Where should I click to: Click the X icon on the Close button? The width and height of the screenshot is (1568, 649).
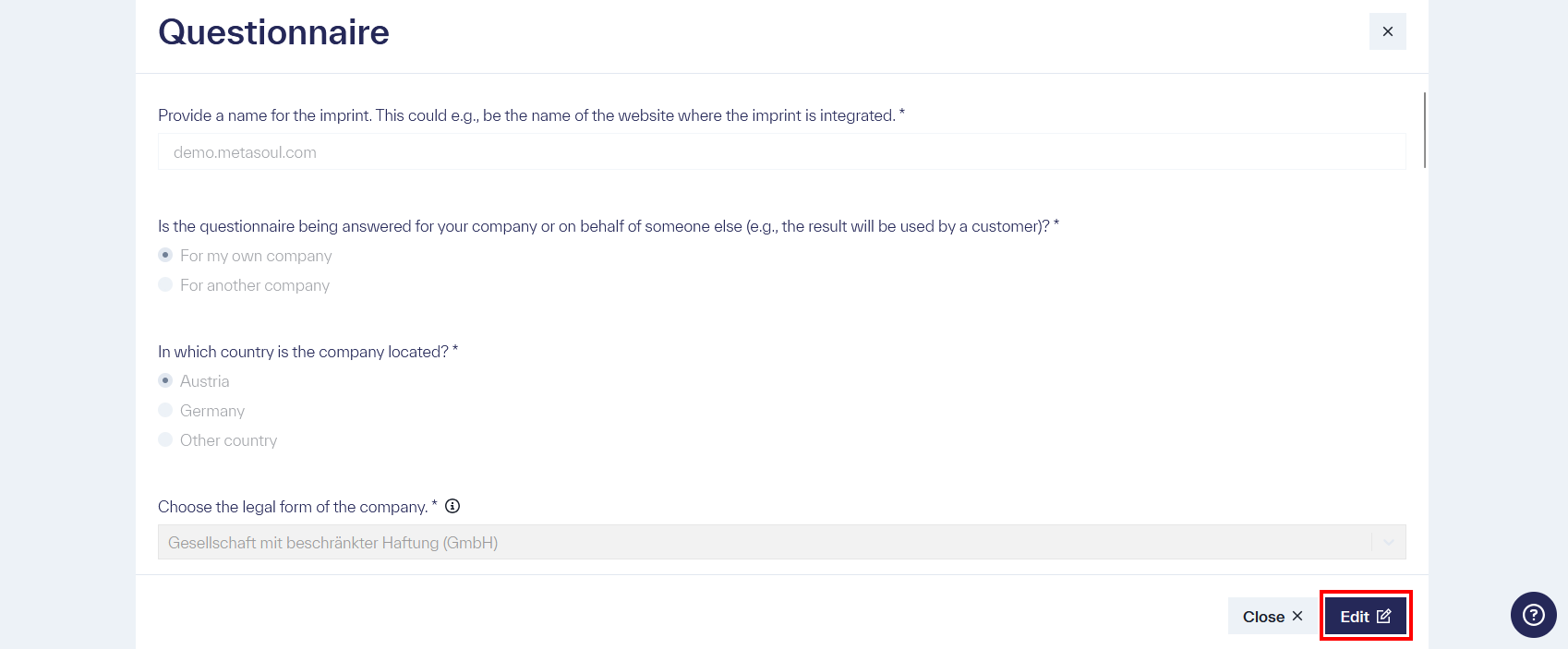coord(1297,615)
